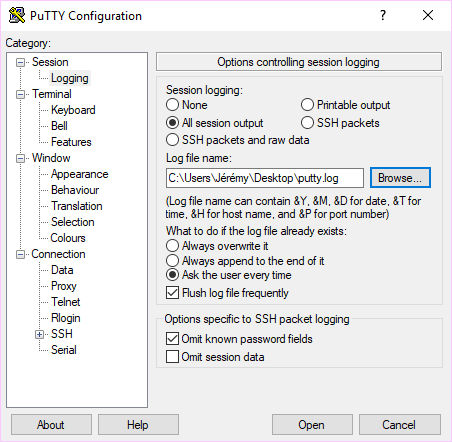Click the question mark help icon in title bar
Image resolution: width=452 pixels, height=442 pixels.
click(x=383, y=15)
